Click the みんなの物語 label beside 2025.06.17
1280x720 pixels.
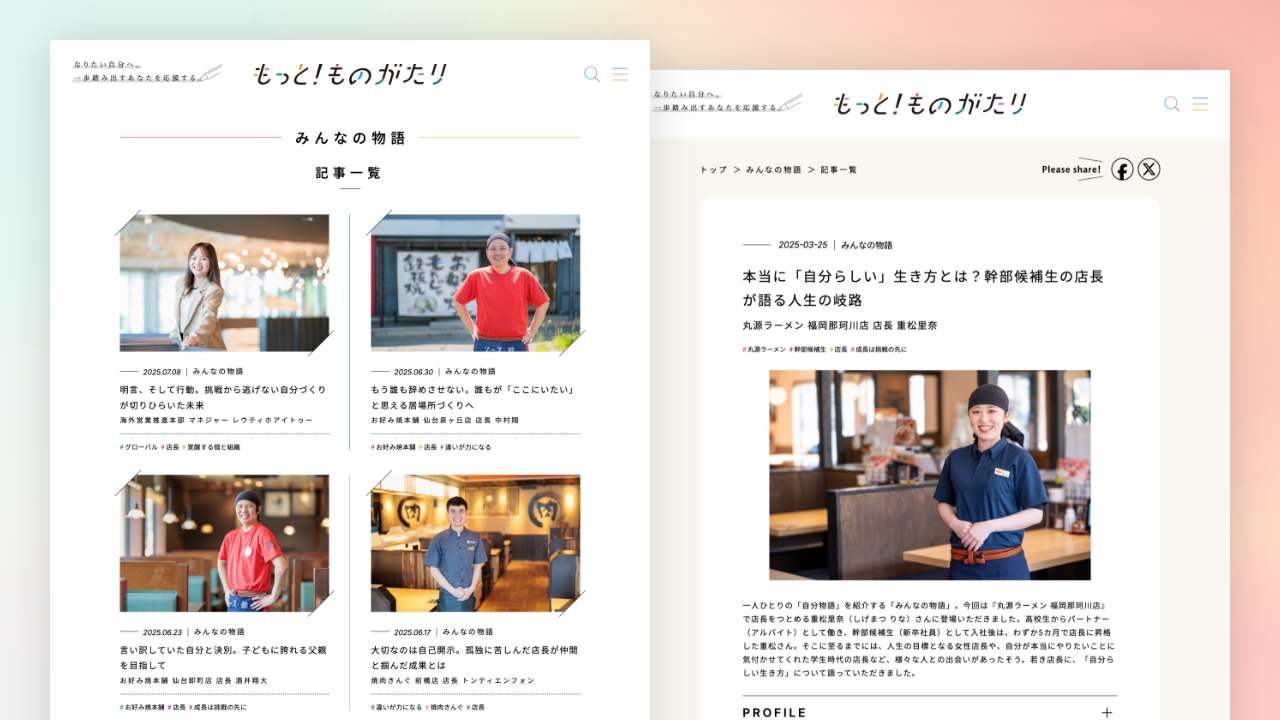coord(468,632)
